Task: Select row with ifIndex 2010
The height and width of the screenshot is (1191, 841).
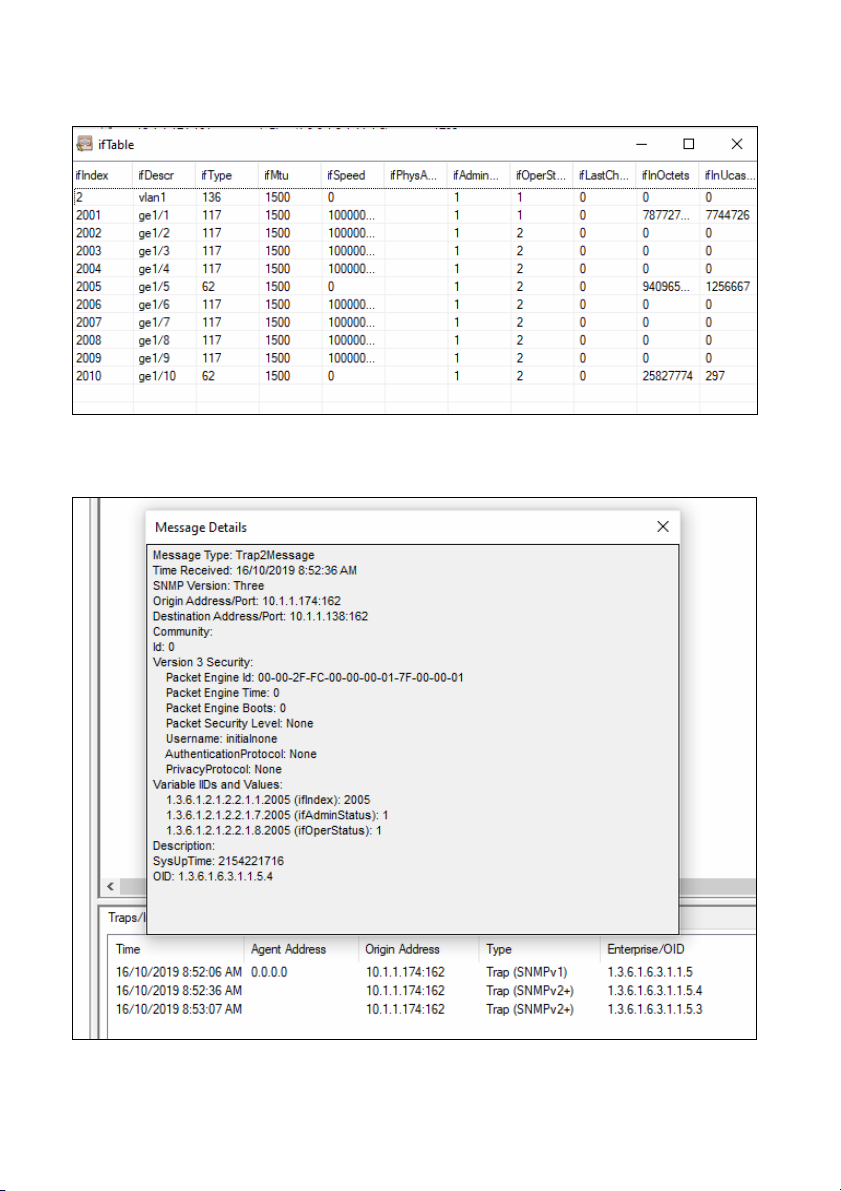Action: tap(415, 376)
